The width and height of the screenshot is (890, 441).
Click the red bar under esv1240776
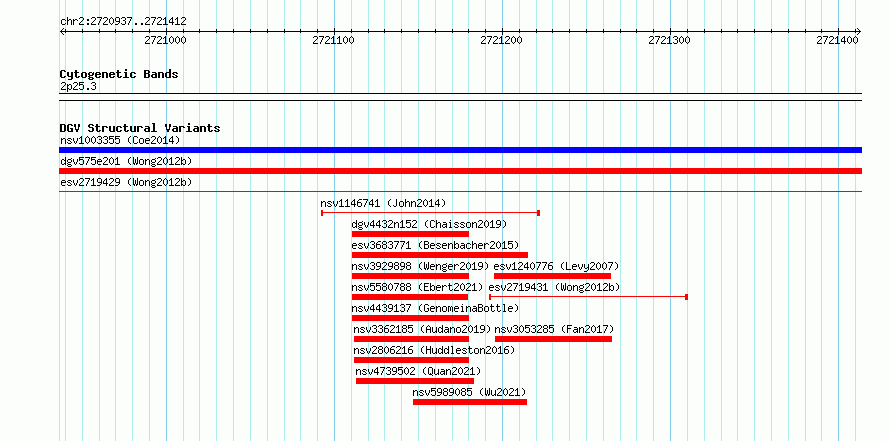[x=552, y=276]
